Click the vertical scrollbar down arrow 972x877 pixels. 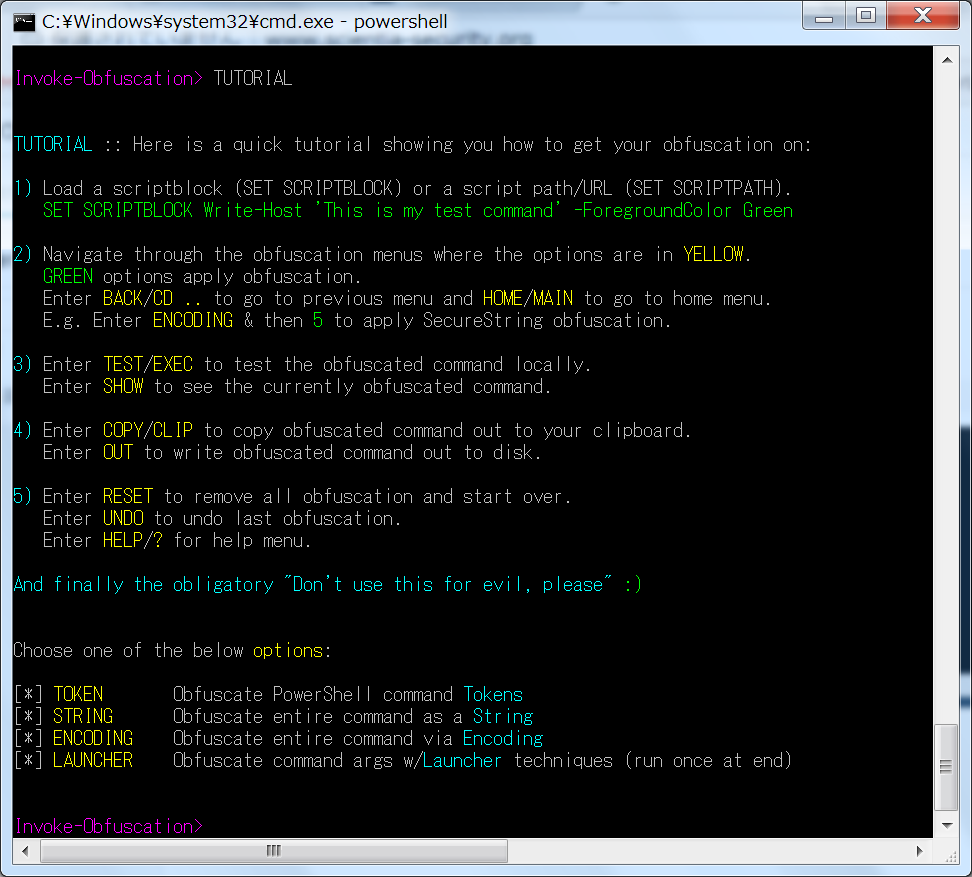coord(947,826)
